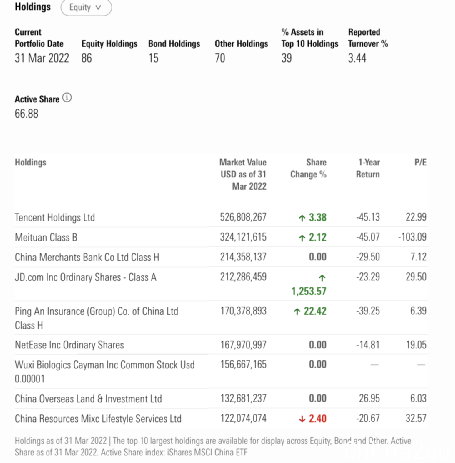The image size is (455, 463).
Task: Open Tencent Holdings Ltd holding
Action: pyautogui.click(x=55, y=217)
